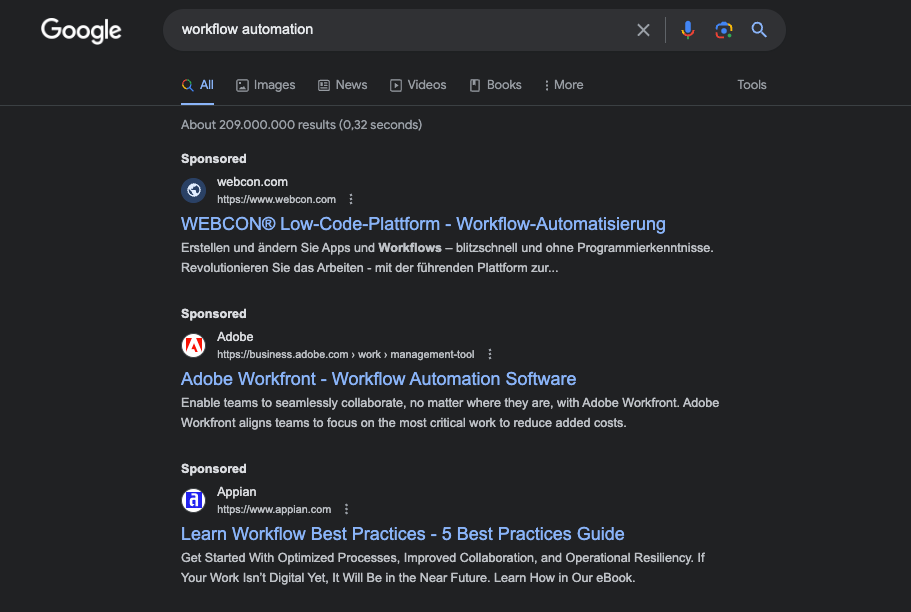Click the Adobe logo favicon

[193, 345]
